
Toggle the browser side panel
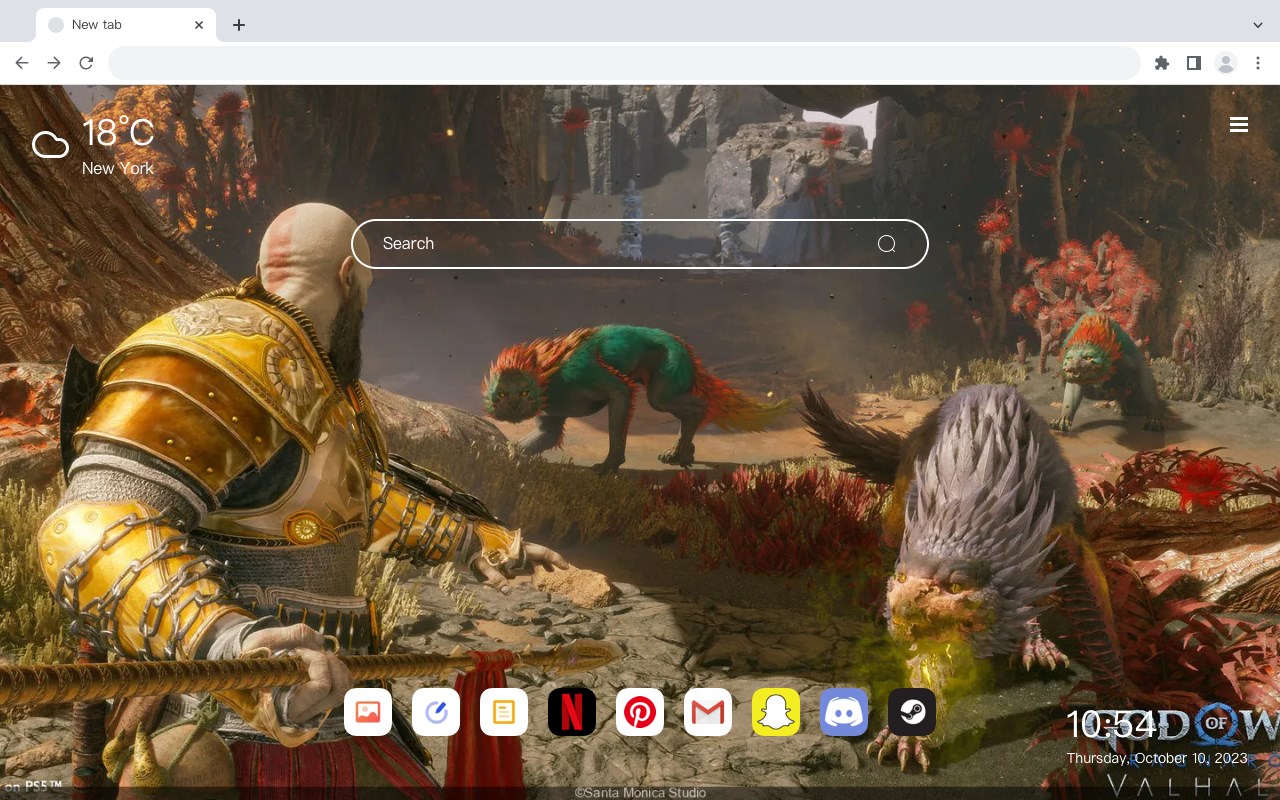point(1193,63)
